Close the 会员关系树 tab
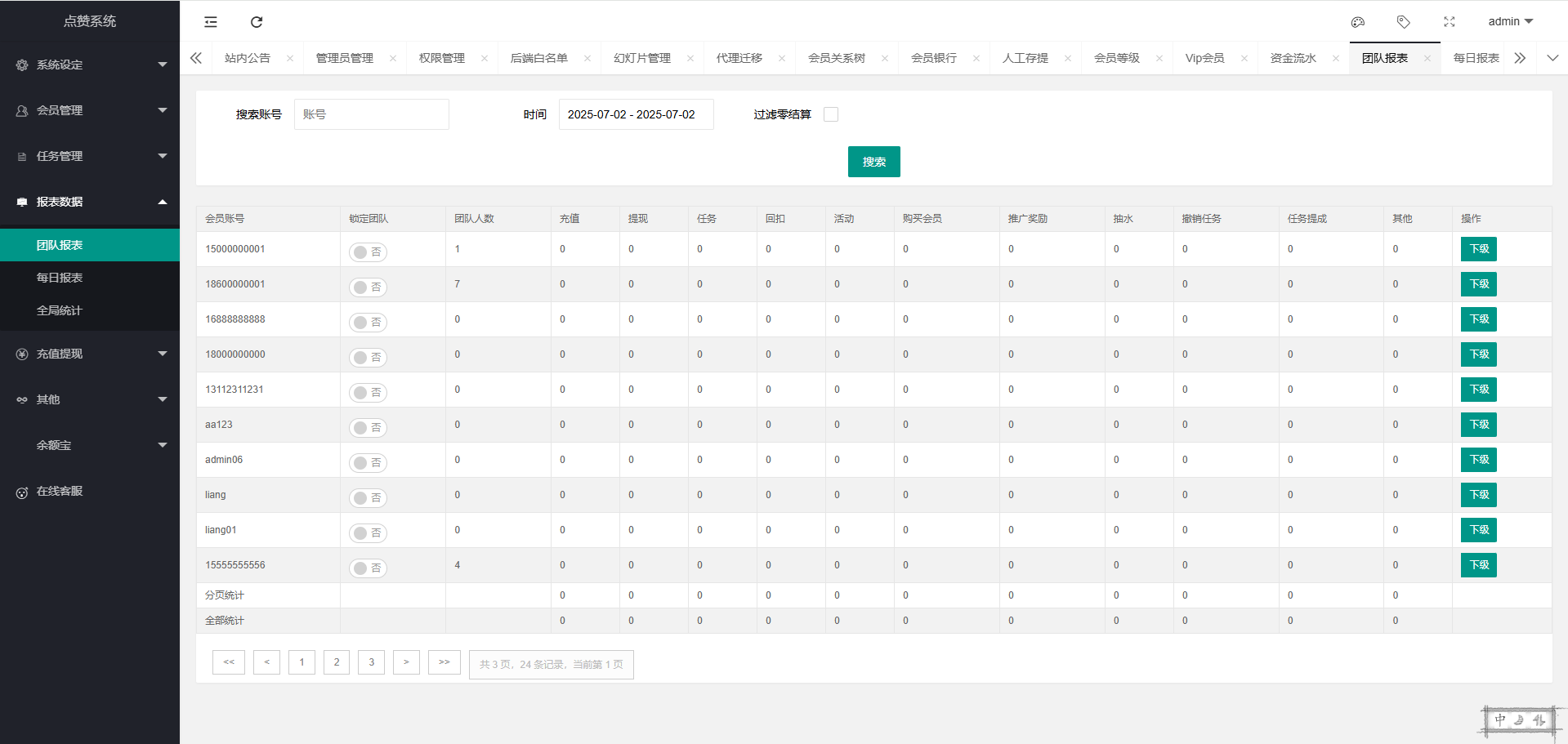Viewport: 1568px width, 744px height. [x=885, y=59]
